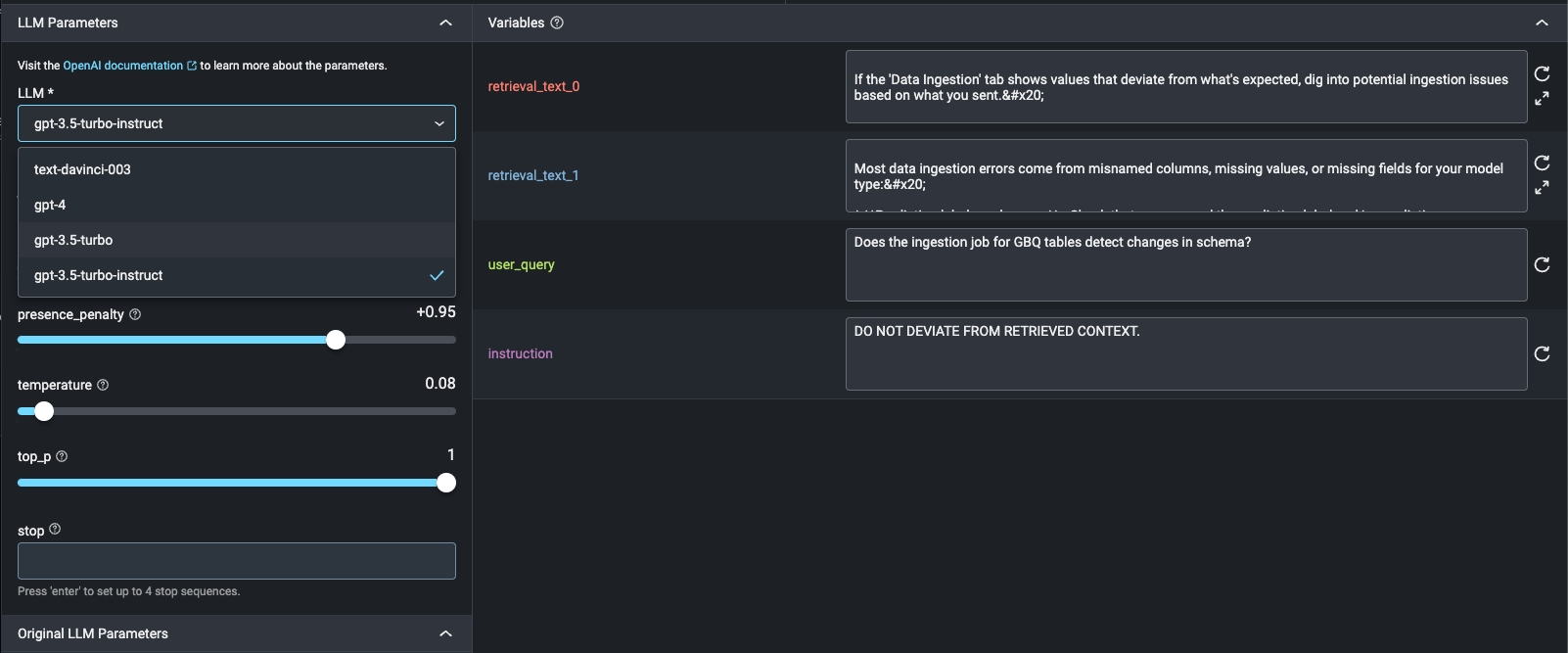The height and width of the screenshot is (653, 1568).
Task: Select text-davinci-003 from the LLM list
Action: pos(82,169)
